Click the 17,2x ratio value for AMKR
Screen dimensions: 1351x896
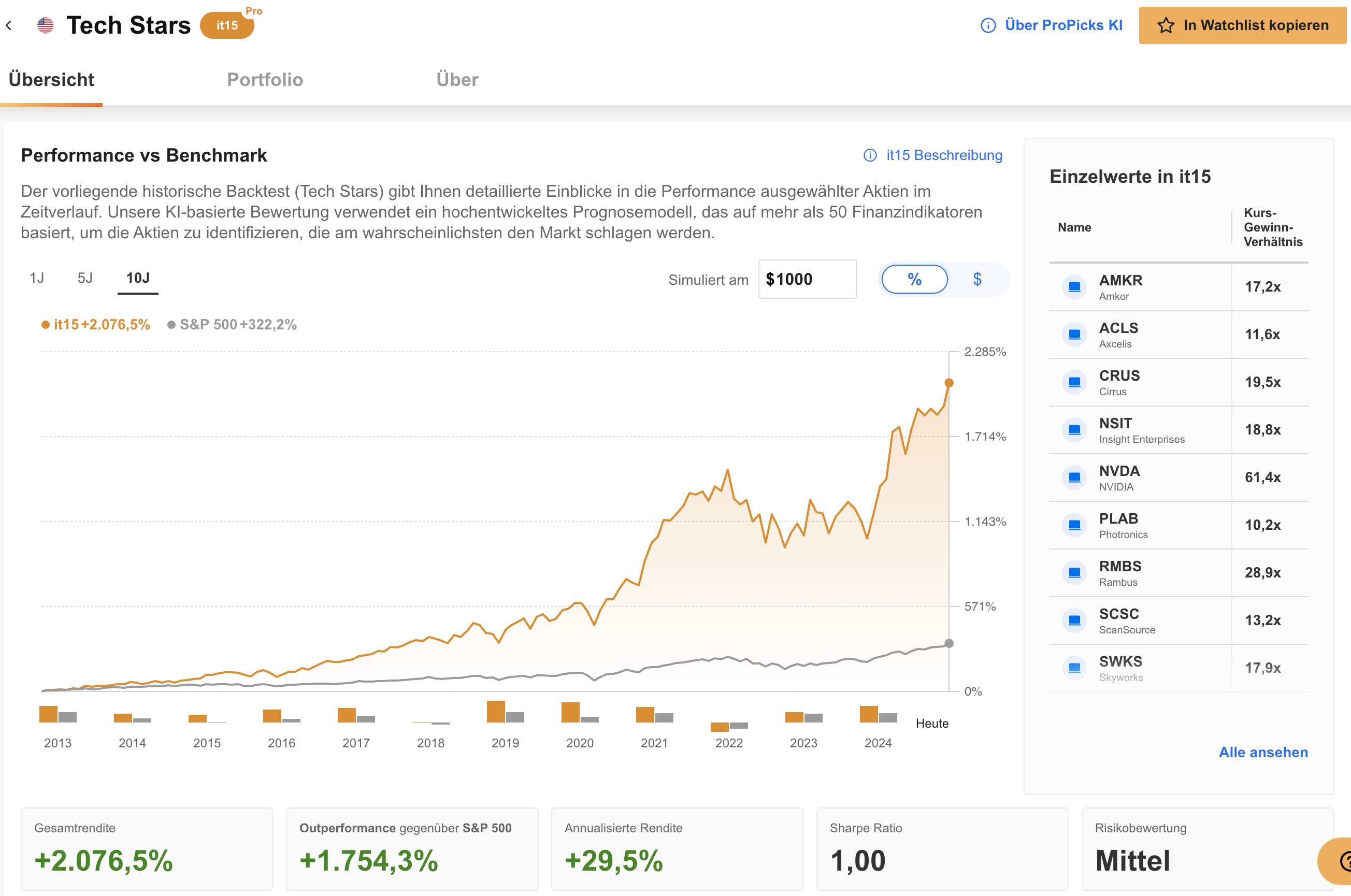[x=1262, y=287]
